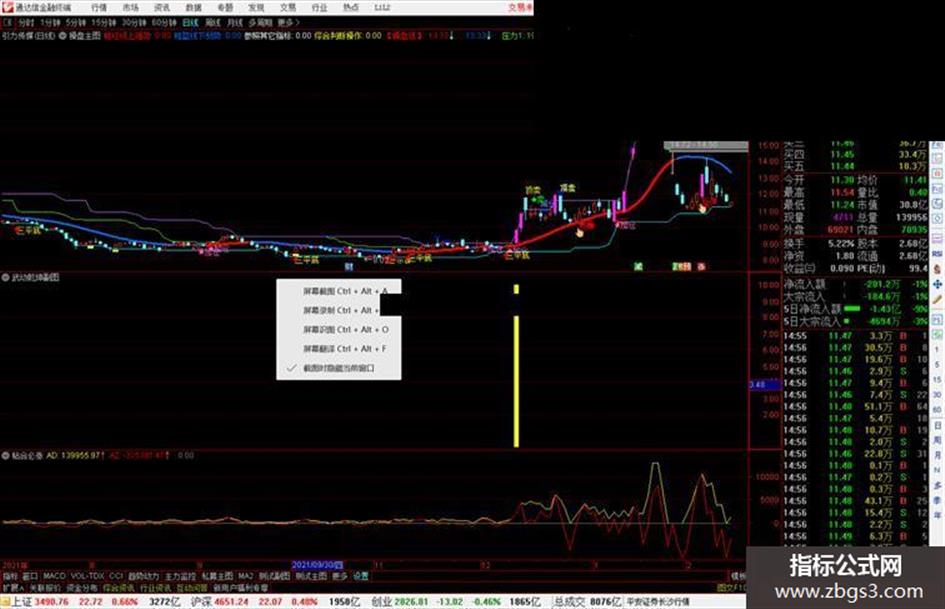The image size is (945, 609).
Task: Select 周 in the right sidebar
Action: click(937, 440)
